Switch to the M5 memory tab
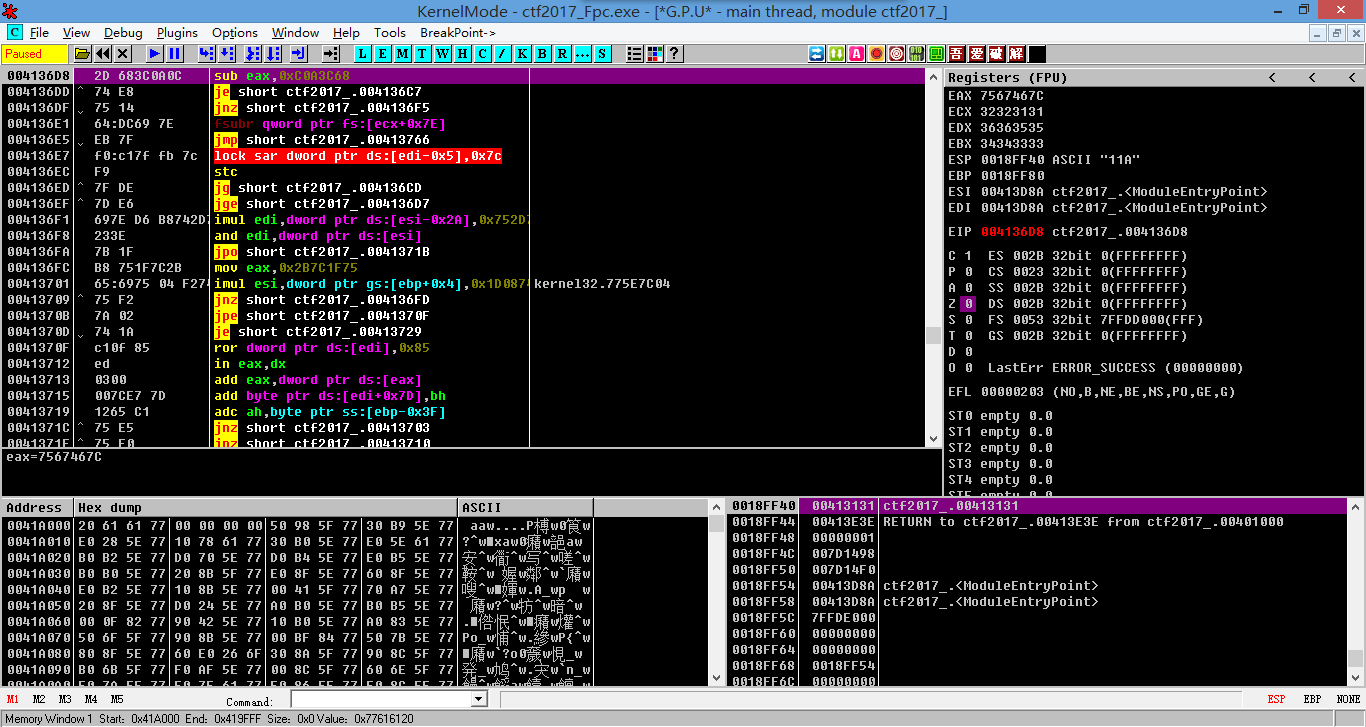This screenshot has width=1366, height=727. pyautogui.click(x=117, y=700)
